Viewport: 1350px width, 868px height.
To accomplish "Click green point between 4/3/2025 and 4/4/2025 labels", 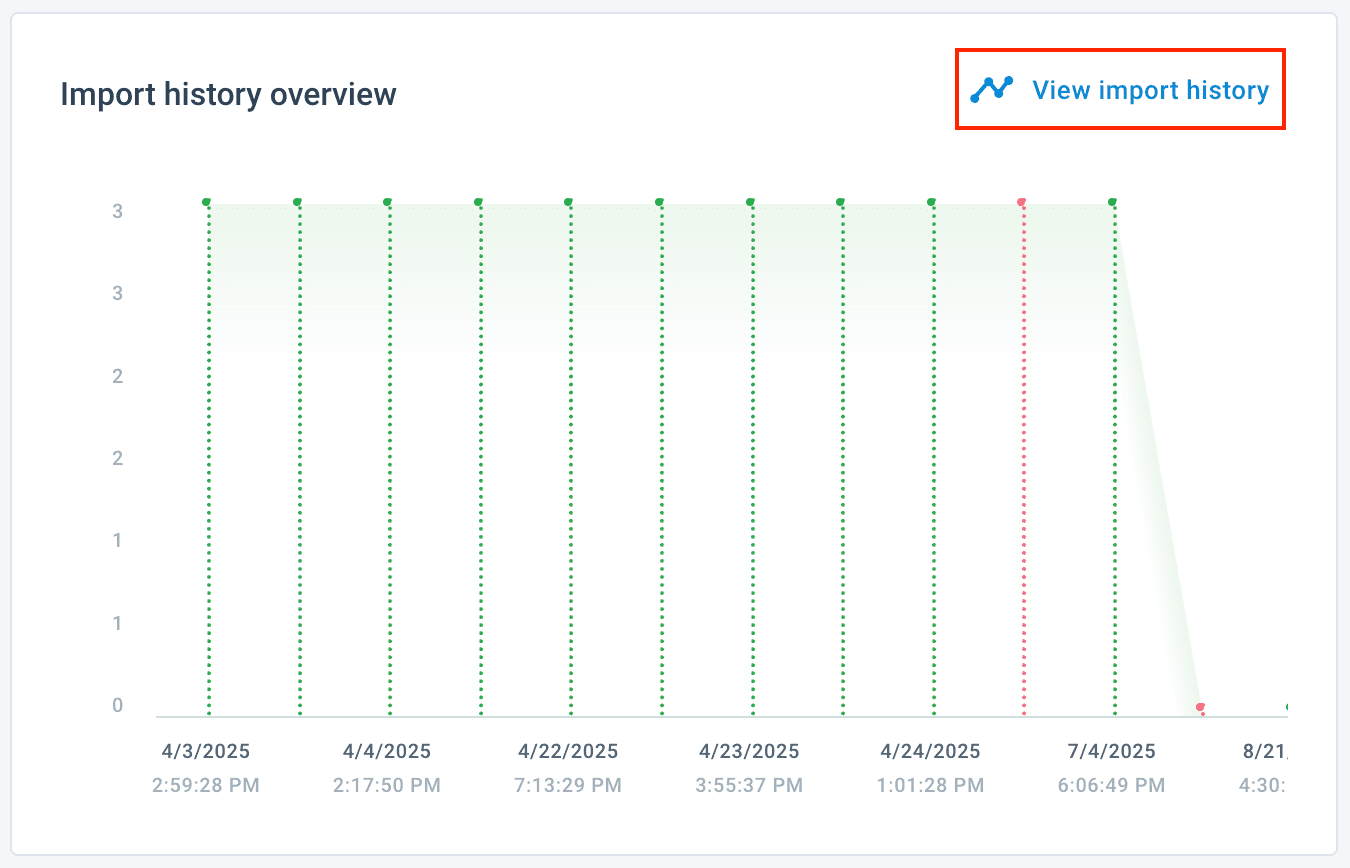I will 297,202.
